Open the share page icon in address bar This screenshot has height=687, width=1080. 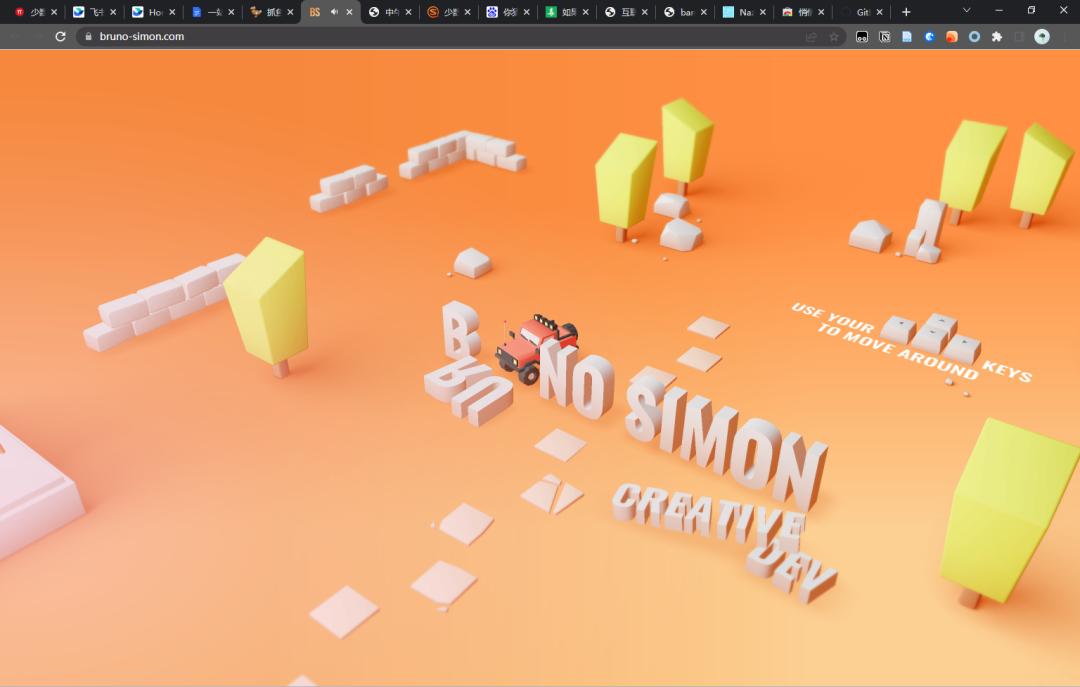[811, 37]
